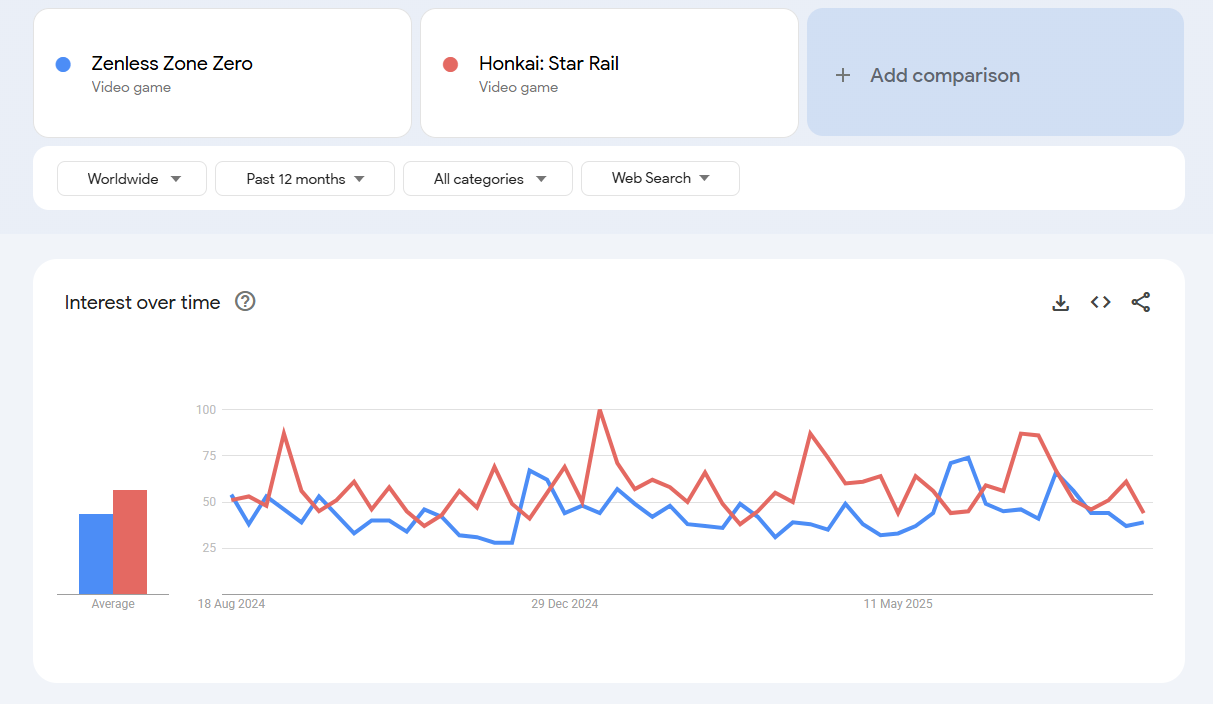Screen dimensions: 1213x704
Task: Open the Interest over time help icon
Action: coord(245,302)
